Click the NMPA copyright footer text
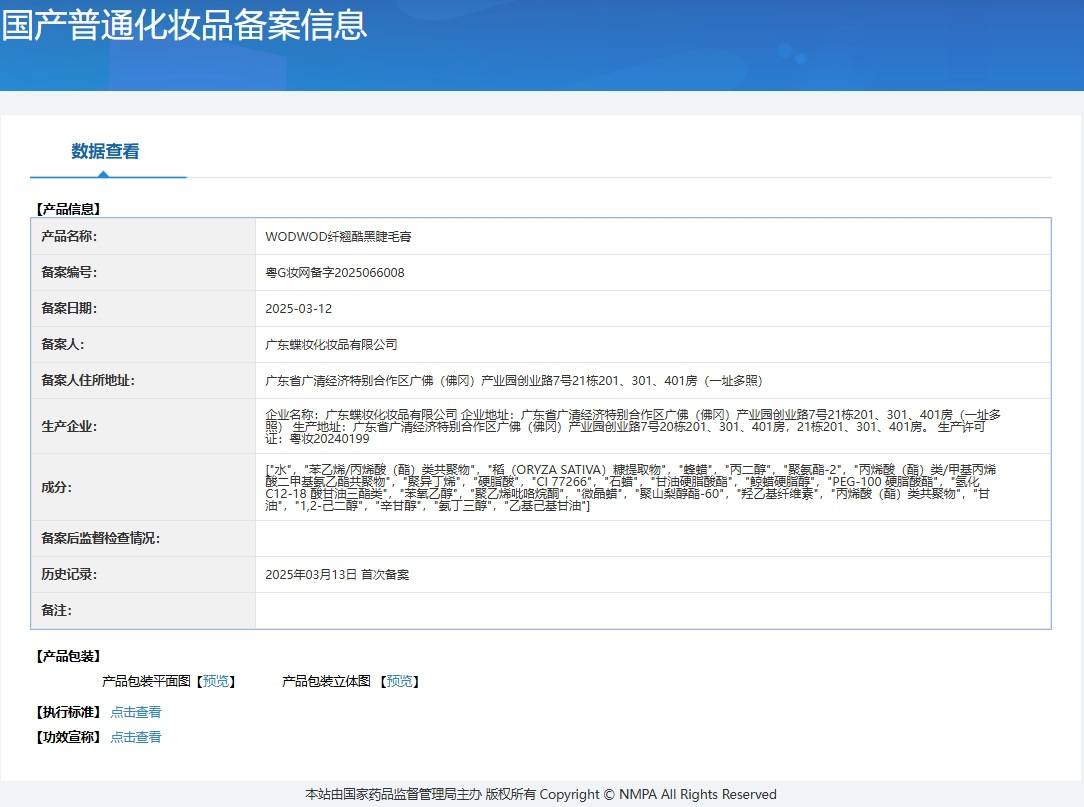Image resolution: width=1084 pixels, height=807 pixels. 541,794
